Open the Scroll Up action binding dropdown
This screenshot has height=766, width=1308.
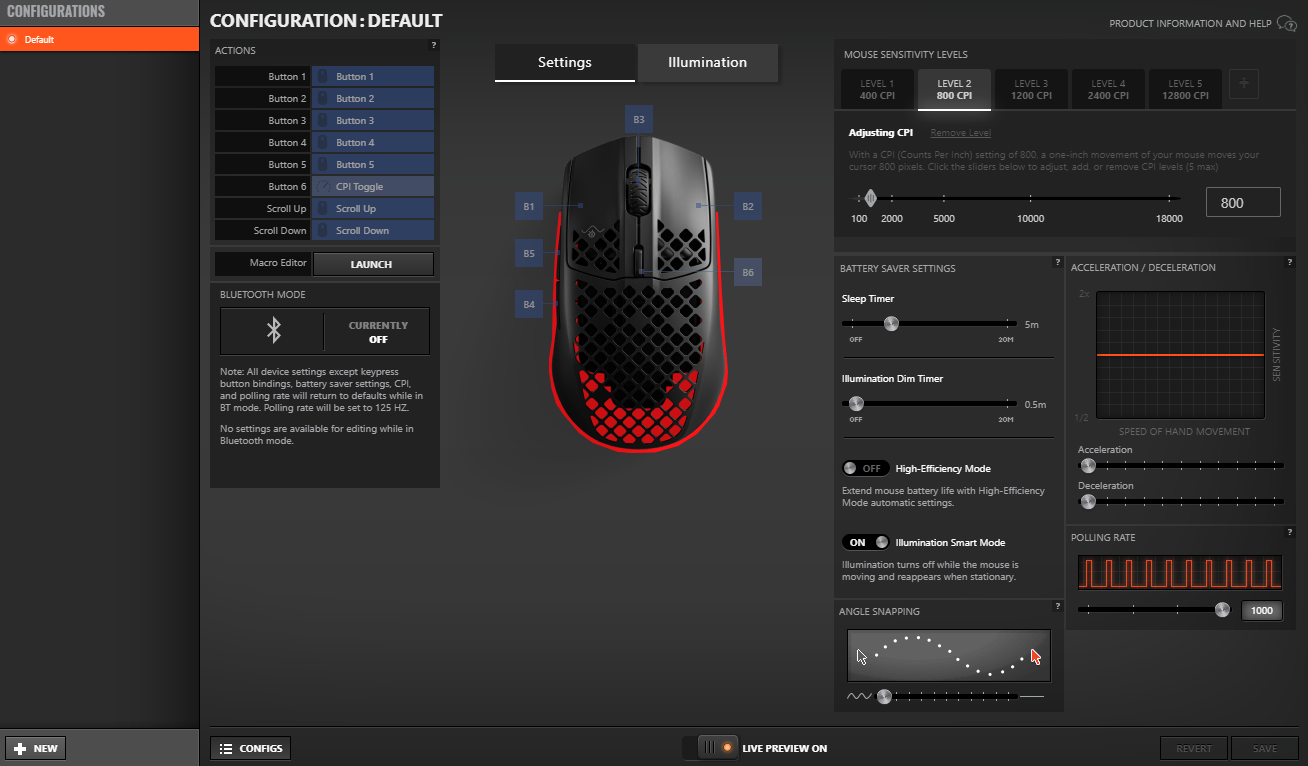tap(373, 209)
